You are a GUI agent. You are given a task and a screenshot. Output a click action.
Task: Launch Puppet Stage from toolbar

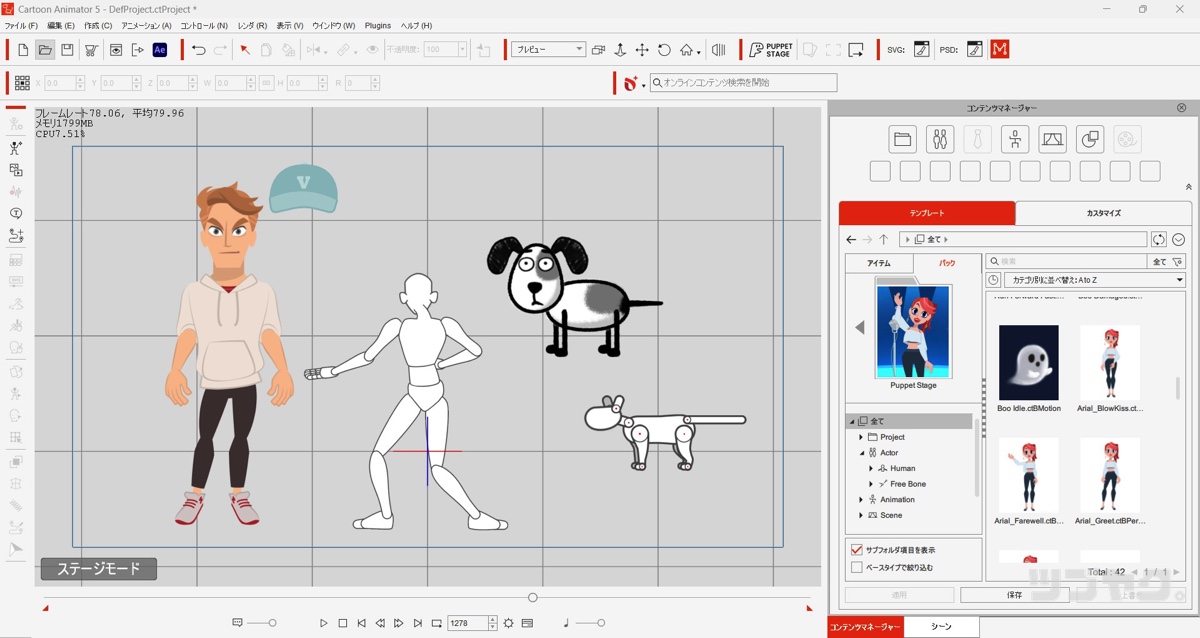(771, 50)
